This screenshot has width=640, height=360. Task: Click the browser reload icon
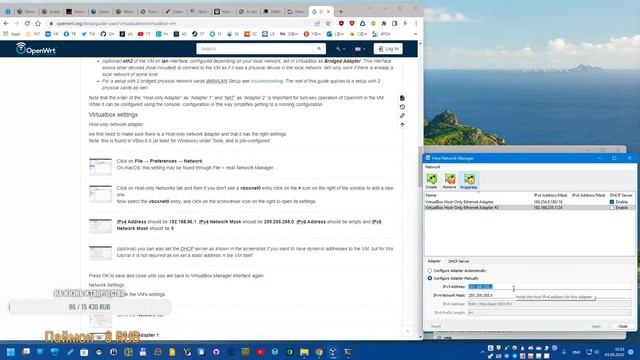[27, 24]
